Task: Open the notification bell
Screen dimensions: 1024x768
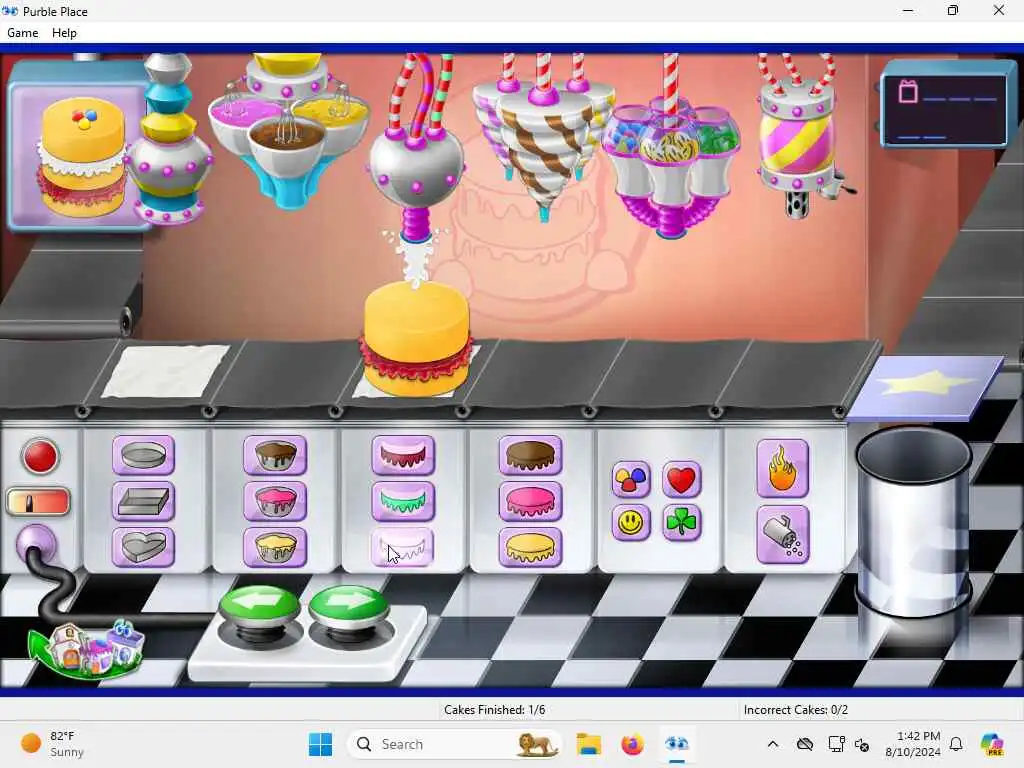Action: tap(956, 744)
